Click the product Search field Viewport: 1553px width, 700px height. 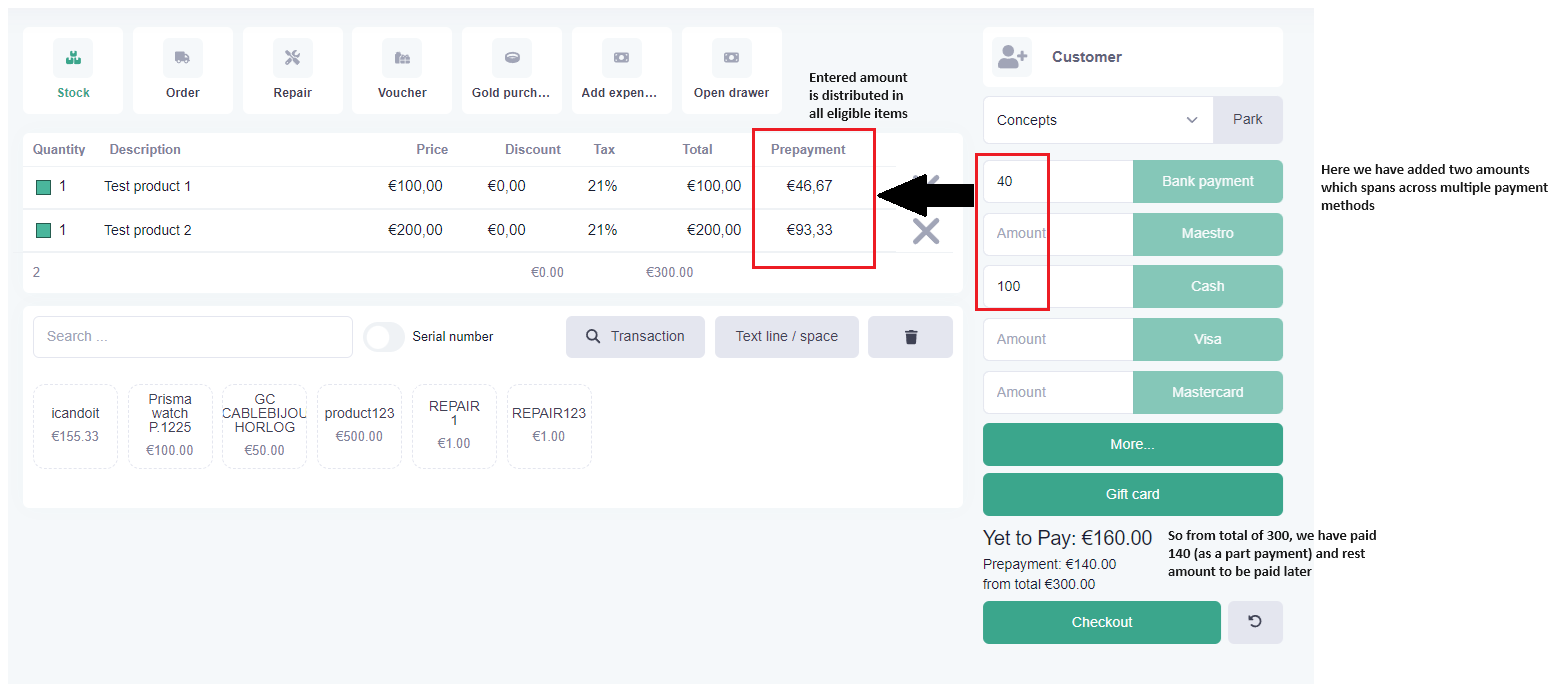tap(193, 337)
